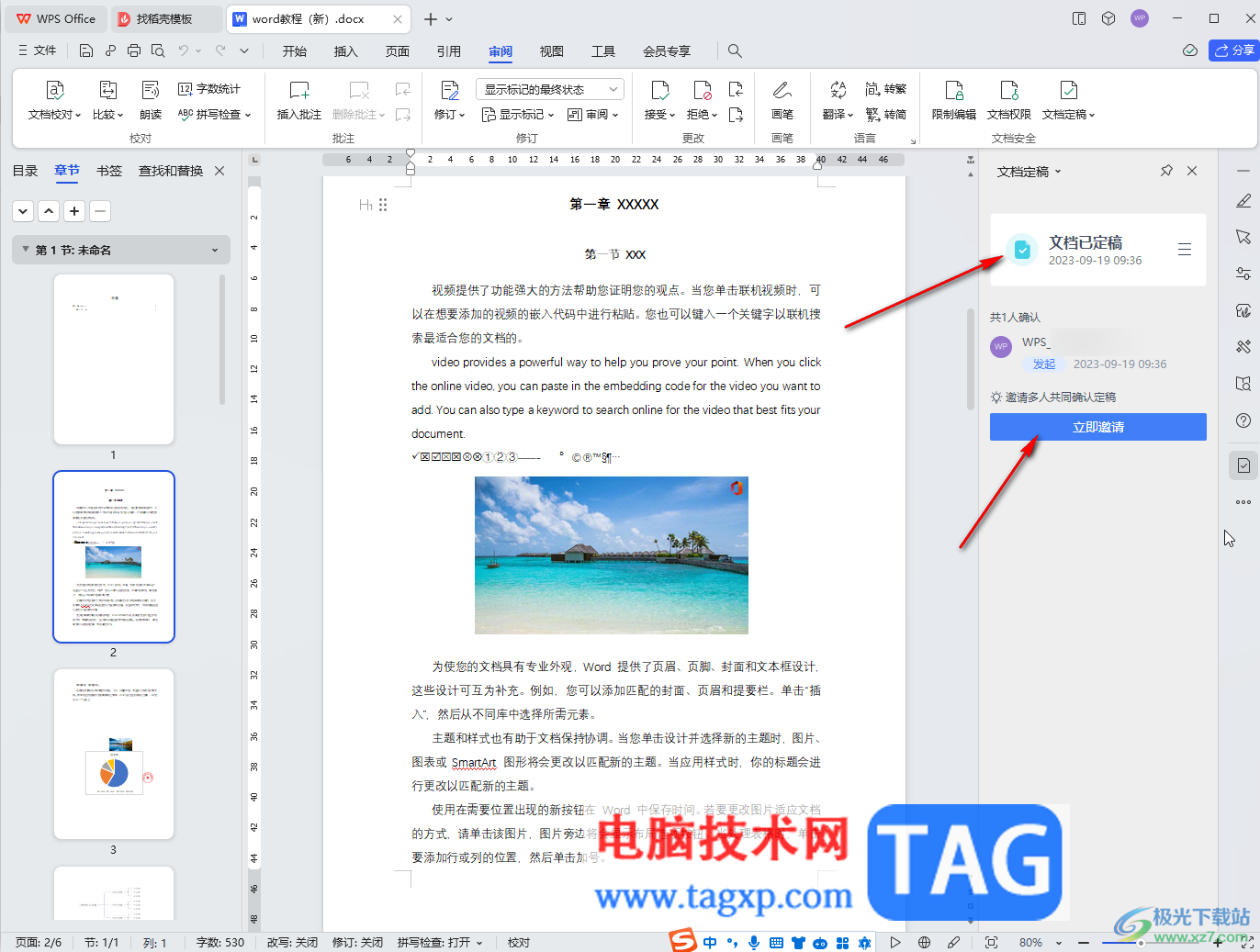The height and width of the screenshot is (952, 1260).
Task: Click the 立即邀请 button
Action: [1098, 427]
